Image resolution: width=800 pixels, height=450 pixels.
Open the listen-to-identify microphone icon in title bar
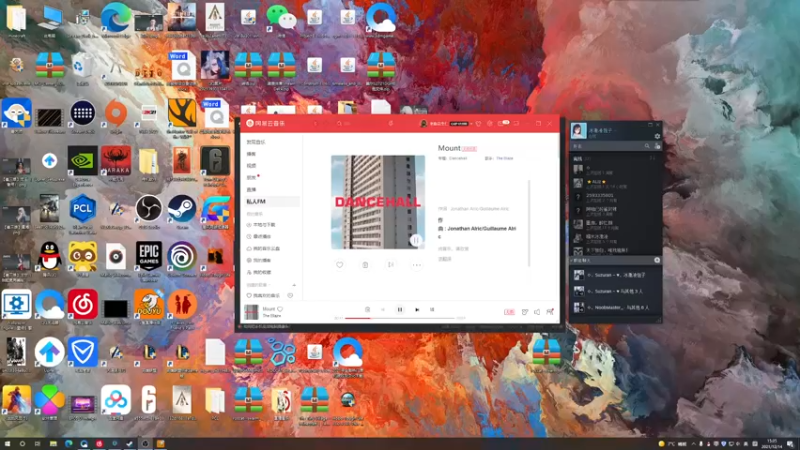coord(391,123)
